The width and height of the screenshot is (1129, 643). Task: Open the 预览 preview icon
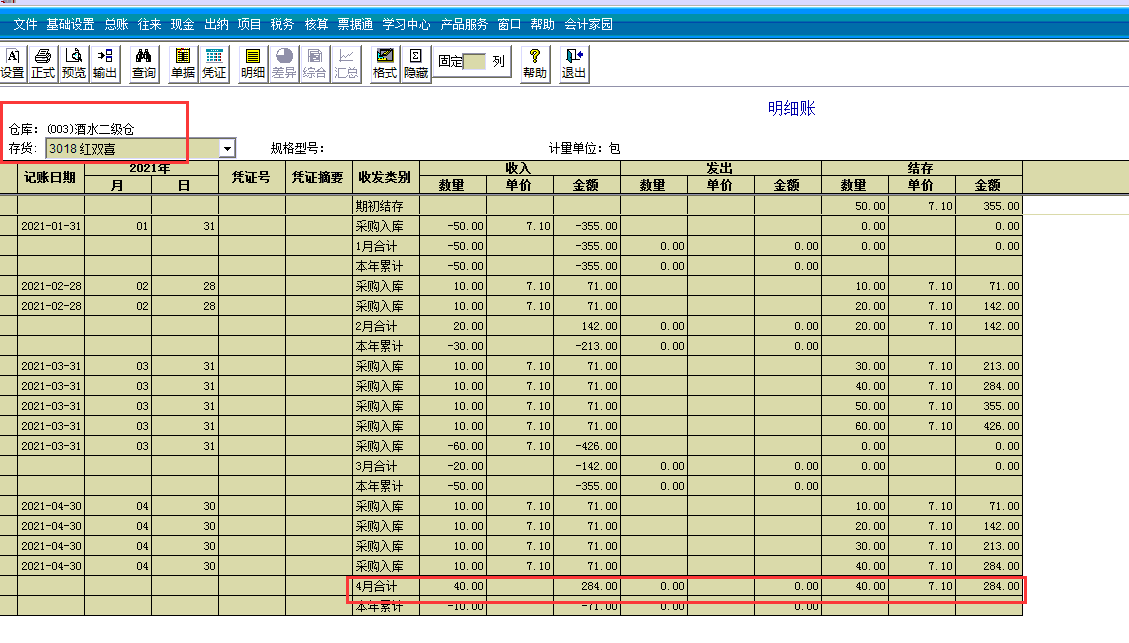(73, 64)
